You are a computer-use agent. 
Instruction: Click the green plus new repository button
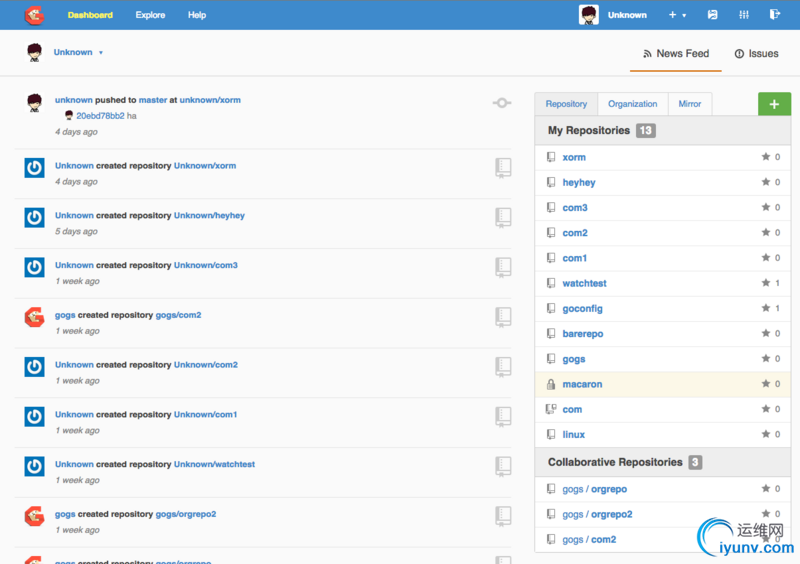pyautogui.click(x=774, y=104)
